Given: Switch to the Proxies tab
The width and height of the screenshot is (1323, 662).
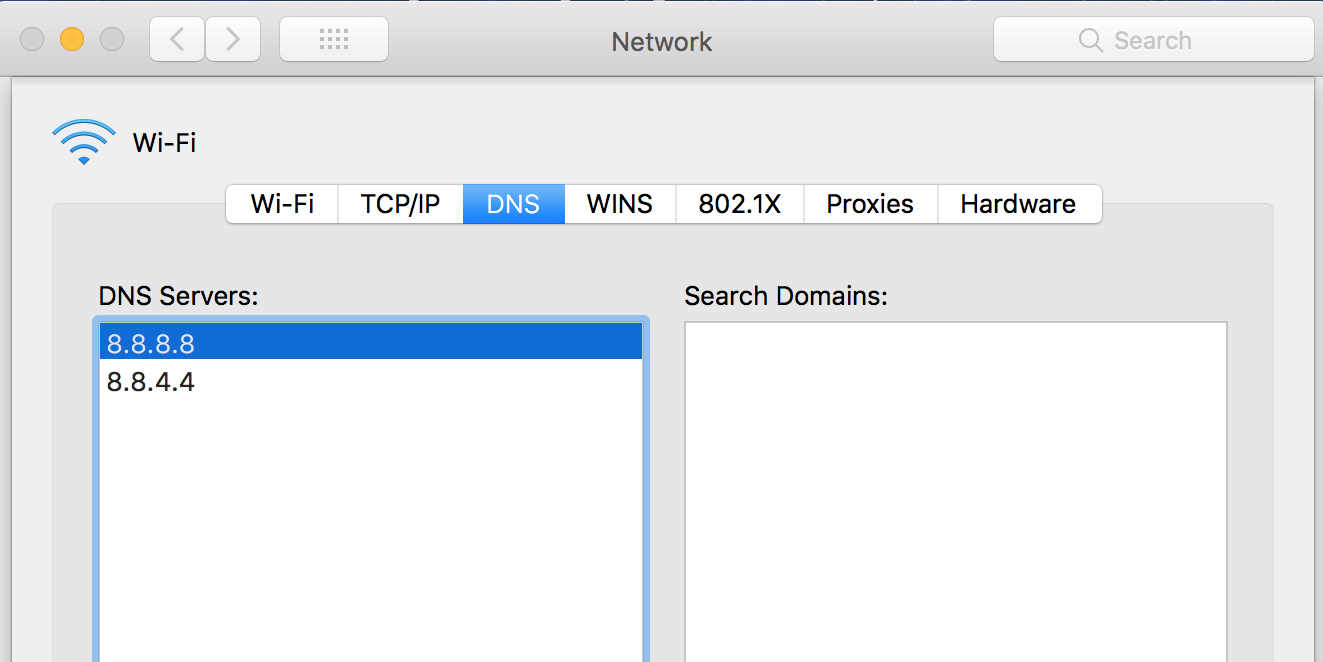Looking at the screenshot, I should (869, 204).
